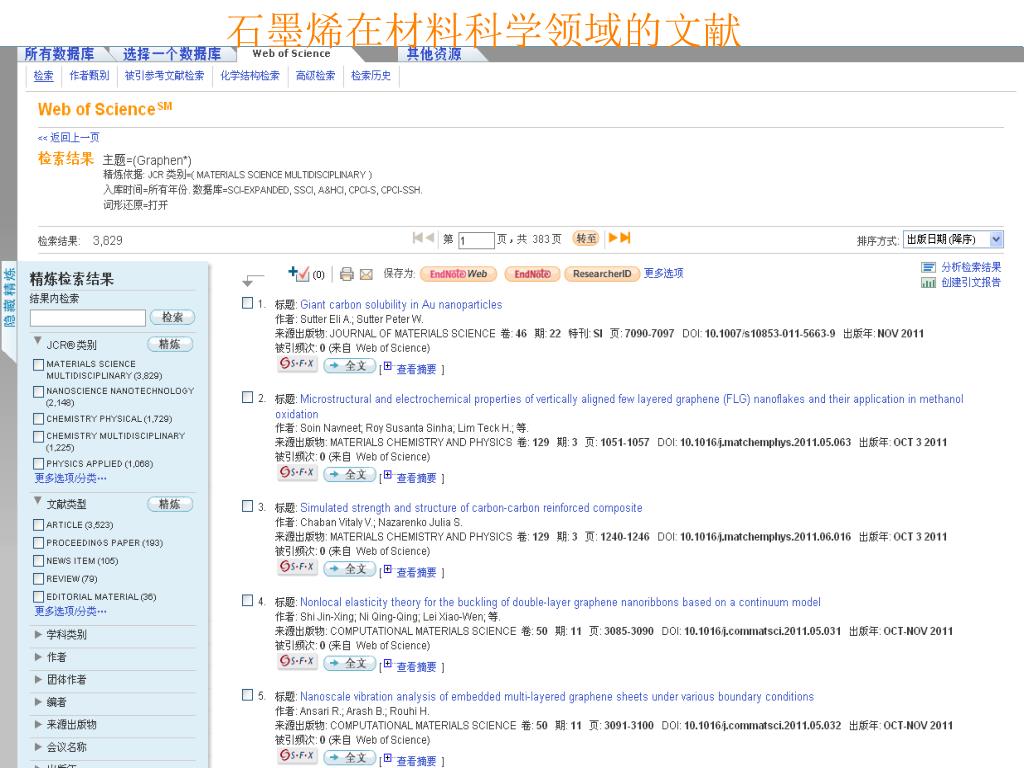Click 转至 go-to-page button

pos(586,238)
